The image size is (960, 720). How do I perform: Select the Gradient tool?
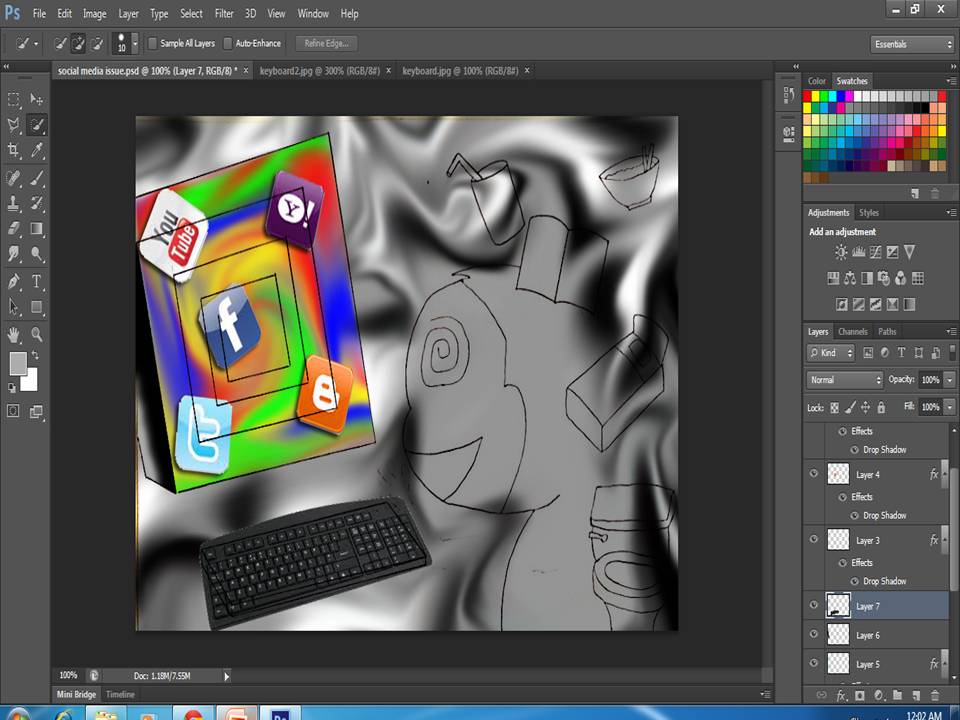coord(37,228)
